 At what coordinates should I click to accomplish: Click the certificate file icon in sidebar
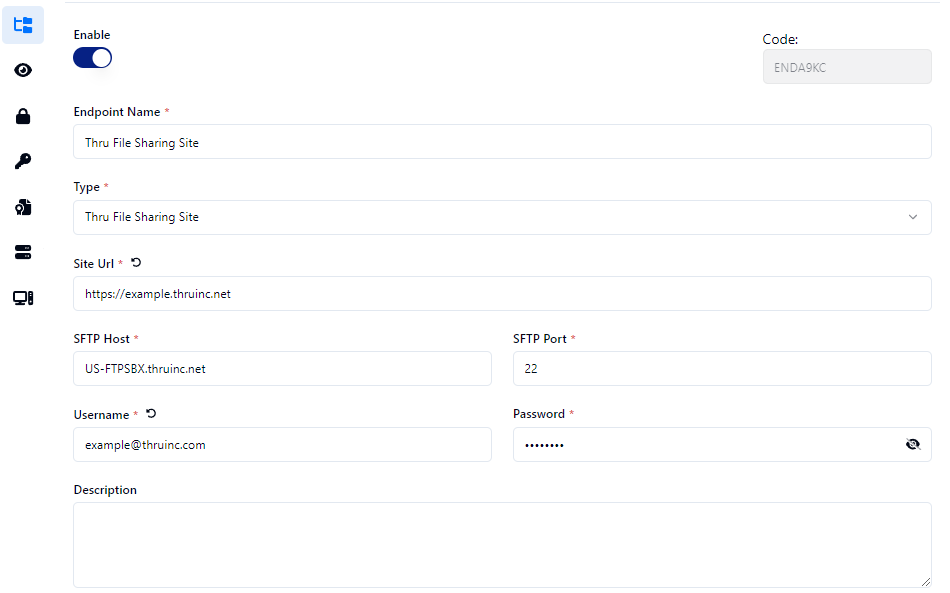point(23,207)
